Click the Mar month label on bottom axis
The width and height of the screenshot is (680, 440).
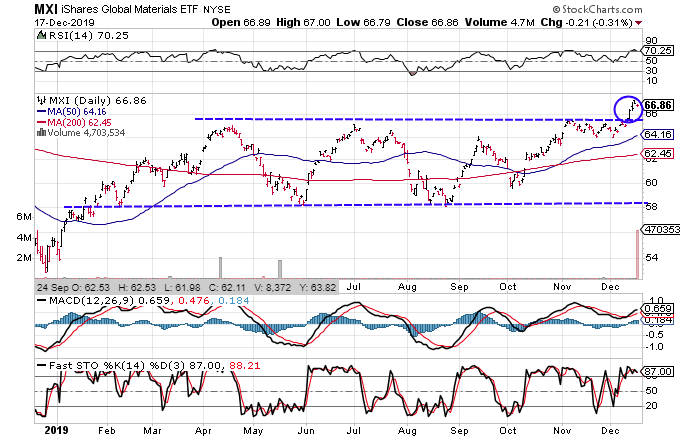[x=153, y=430]
